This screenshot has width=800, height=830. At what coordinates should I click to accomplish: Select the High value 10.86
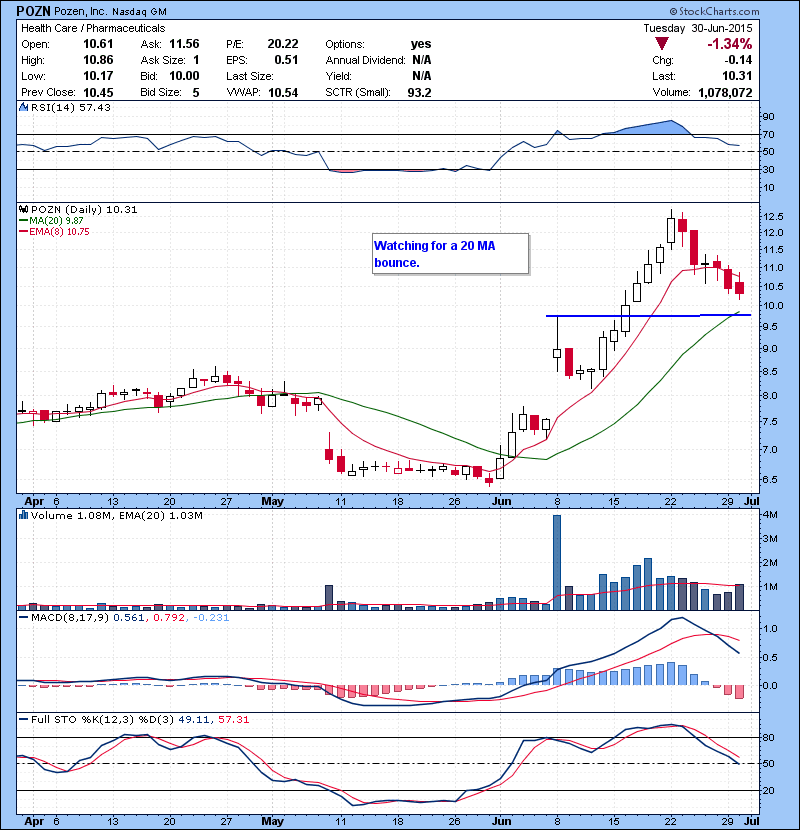tap(98, 60)
